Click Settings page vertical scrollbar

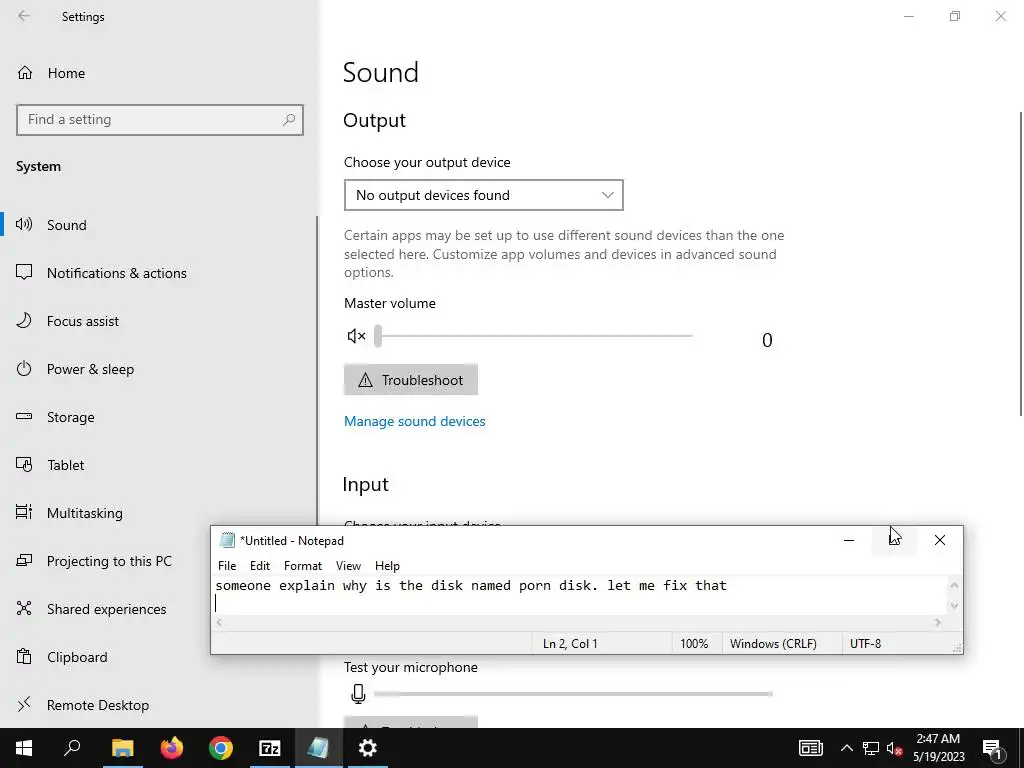pos(1020,263)
